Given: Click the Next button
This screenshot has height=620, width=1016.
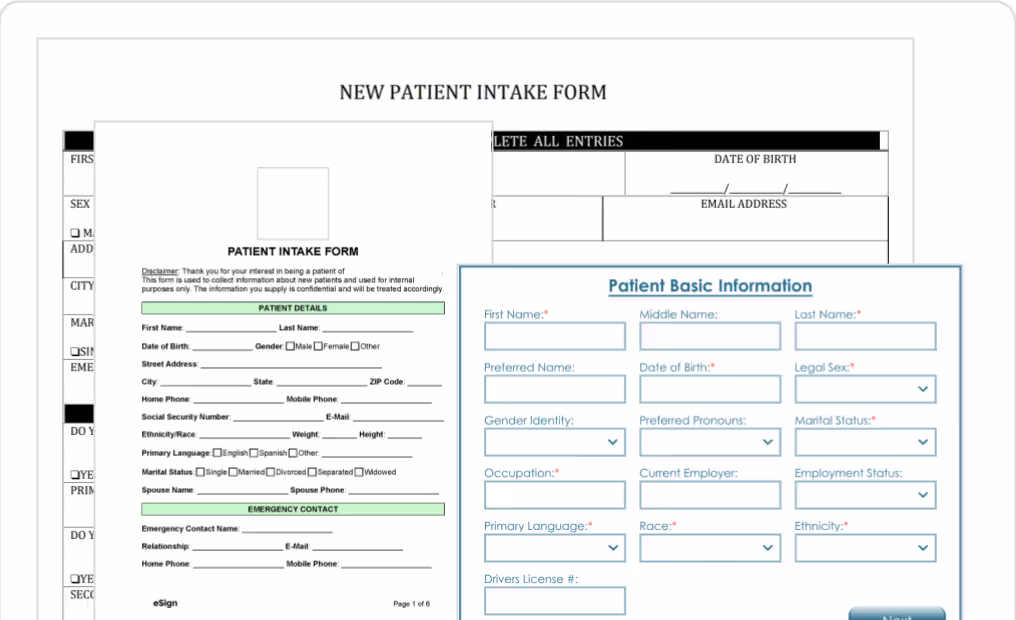Looking at the screenshot, I should point(895,614).
